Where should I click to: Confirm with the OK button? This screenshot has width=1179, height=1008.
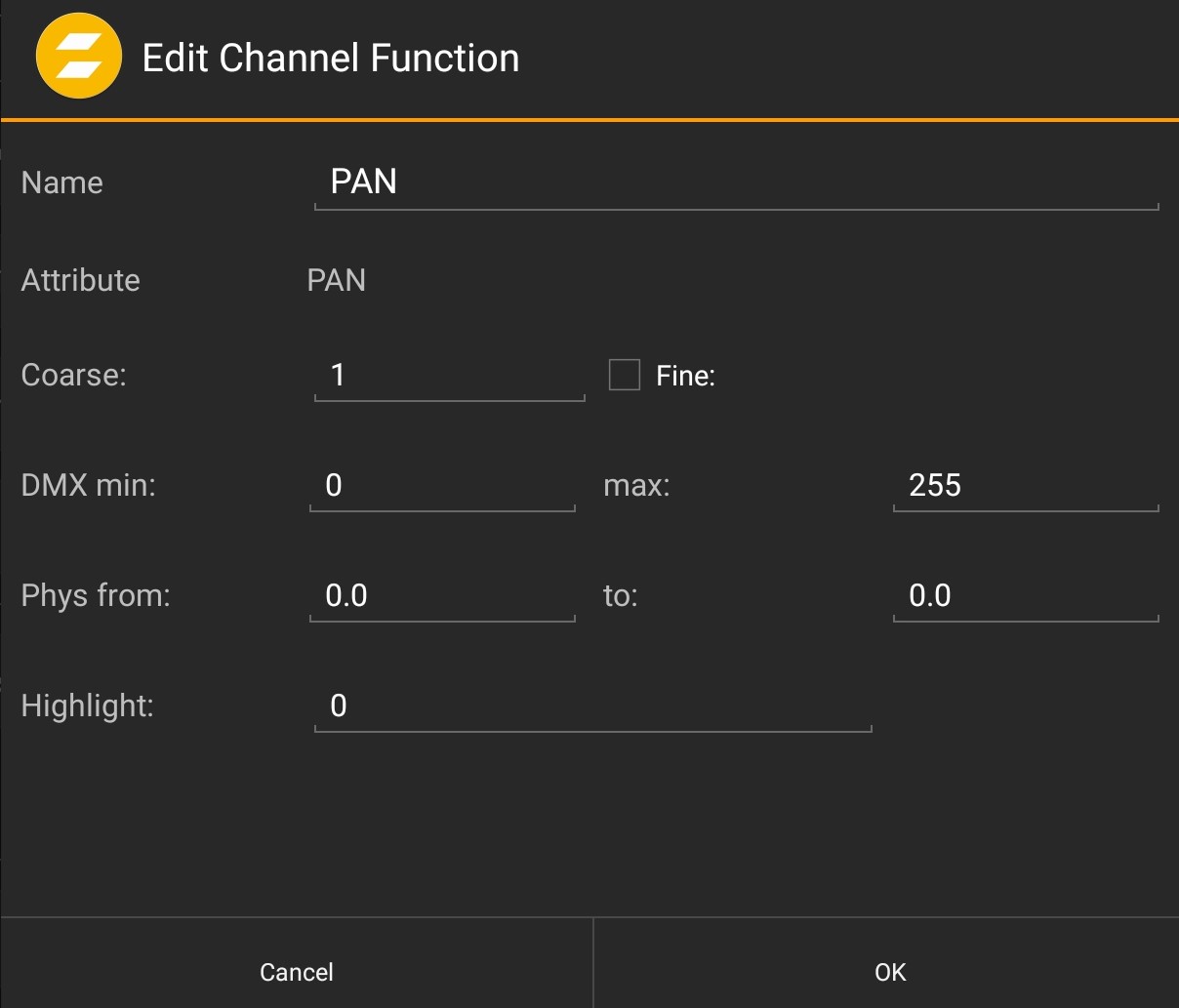(x=889, y=972)
